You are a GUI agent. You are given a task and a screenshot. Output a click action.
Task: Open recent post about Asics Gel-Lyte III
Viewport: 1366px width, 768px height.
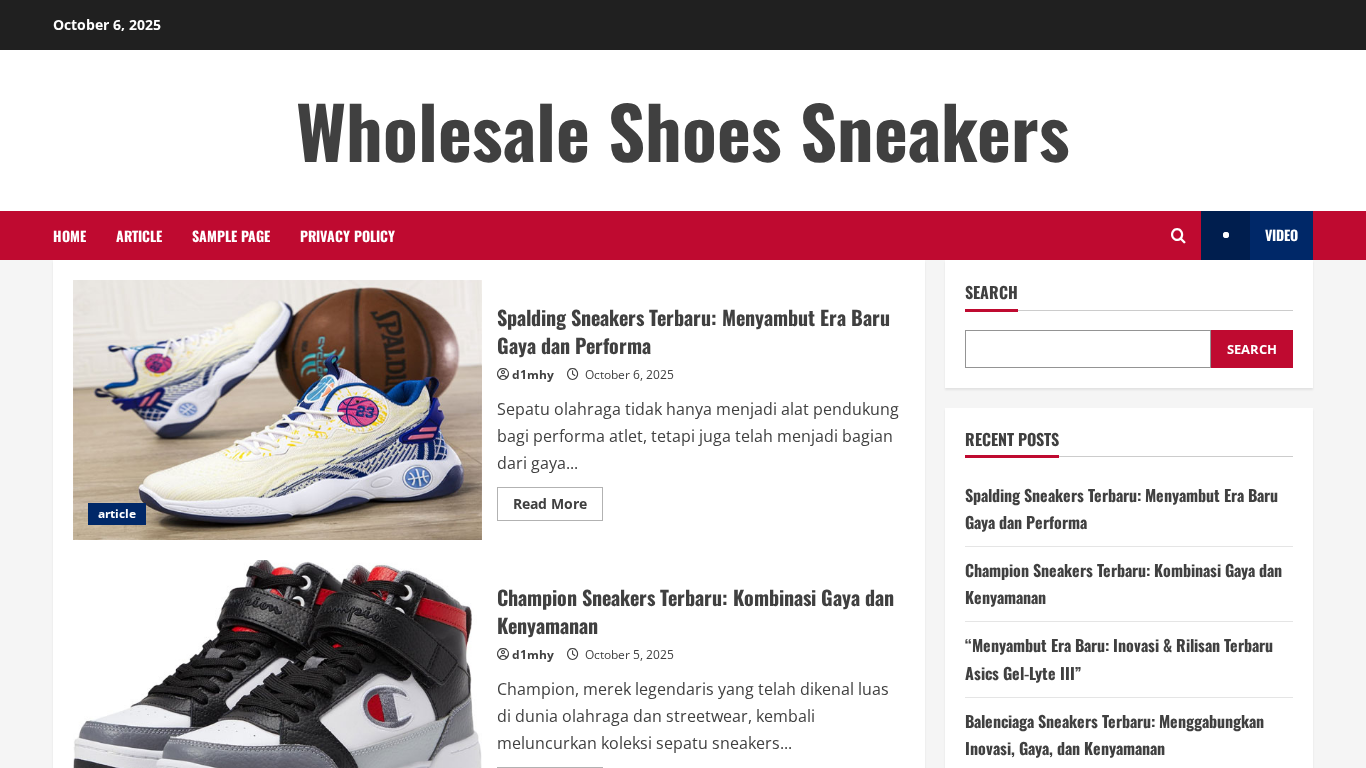(1119, 659)
